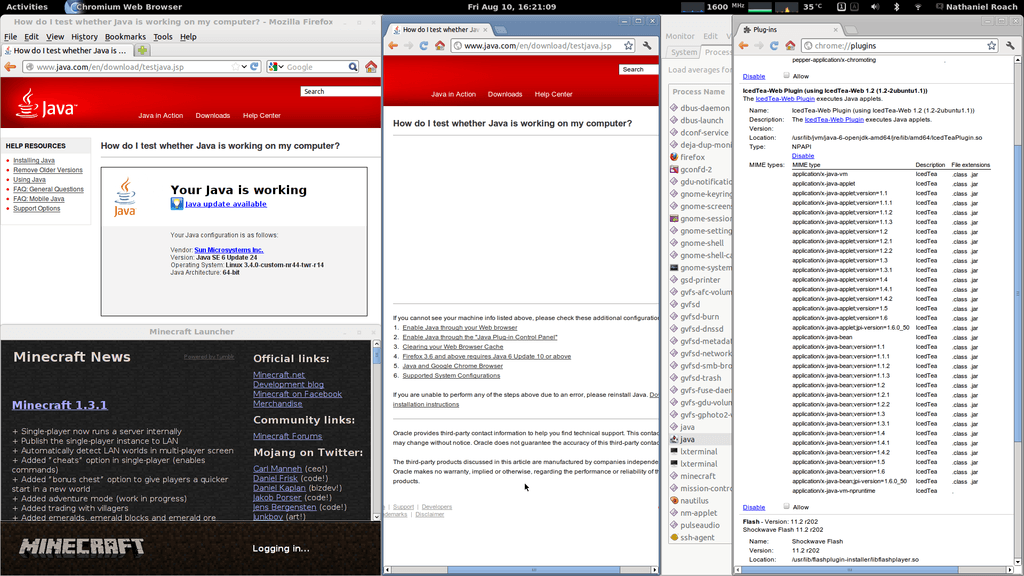Open the Minecraft 1.3.1 news headline

59,405
